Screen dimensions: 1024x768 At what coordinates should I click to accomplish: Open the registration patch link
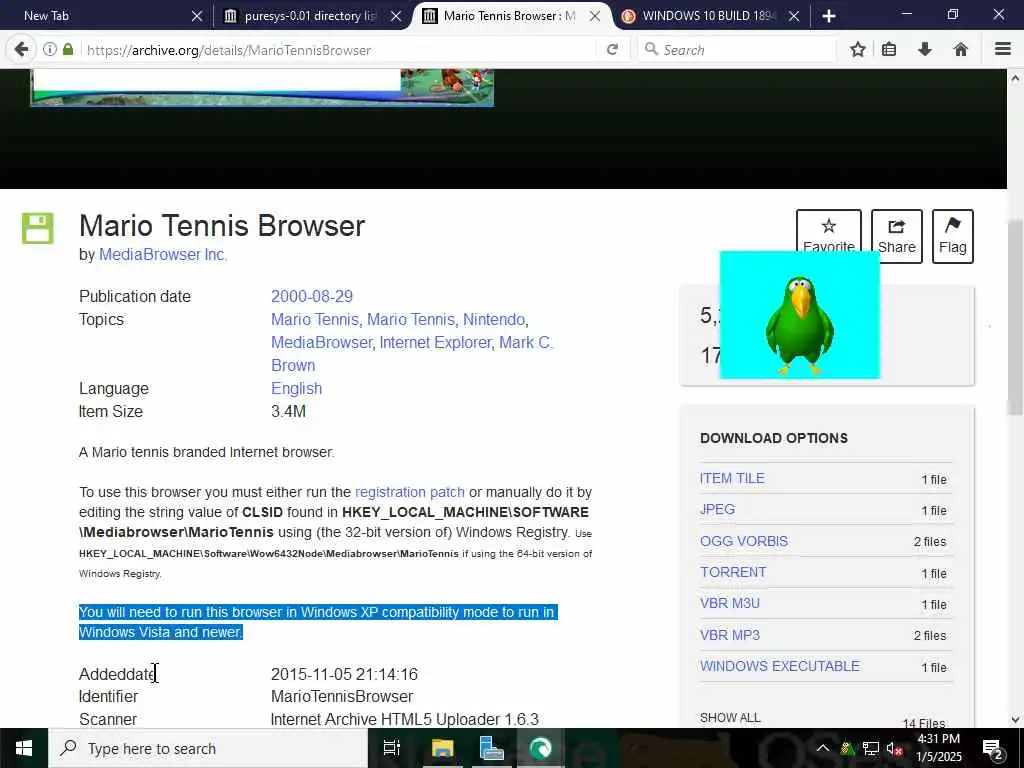tap(409, 492)
